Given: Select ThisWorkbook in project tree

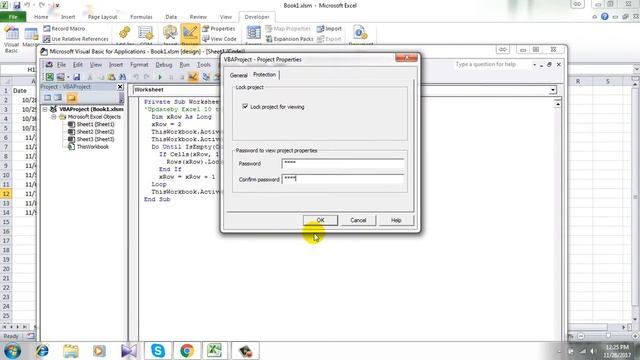Looking at the screenshot, I should tap(93, 147).
